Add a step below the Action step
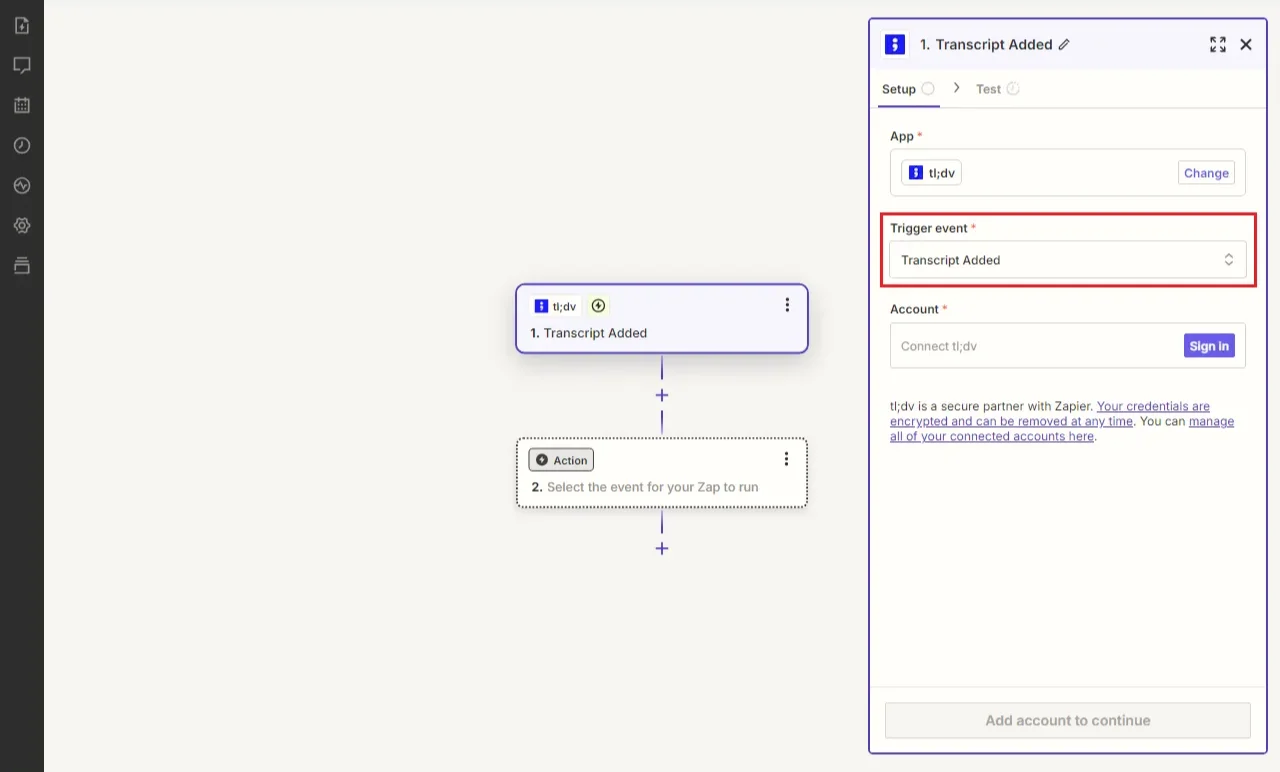Viewport: 1280px width, 772px height. (662, 548)
